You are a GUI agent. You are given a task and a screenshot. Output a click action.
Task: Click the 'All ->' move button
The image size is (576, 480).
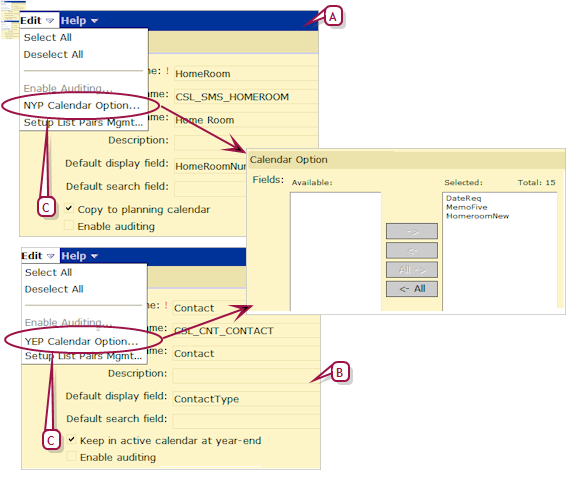coord(411,270)
